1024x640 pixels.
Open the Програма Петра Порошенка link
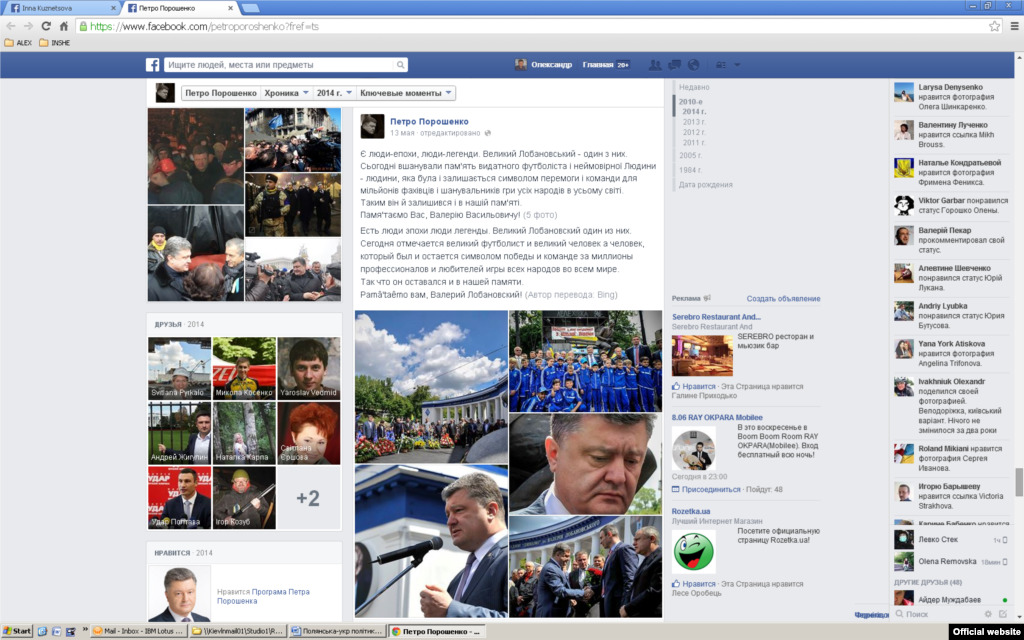coord(280,592)
